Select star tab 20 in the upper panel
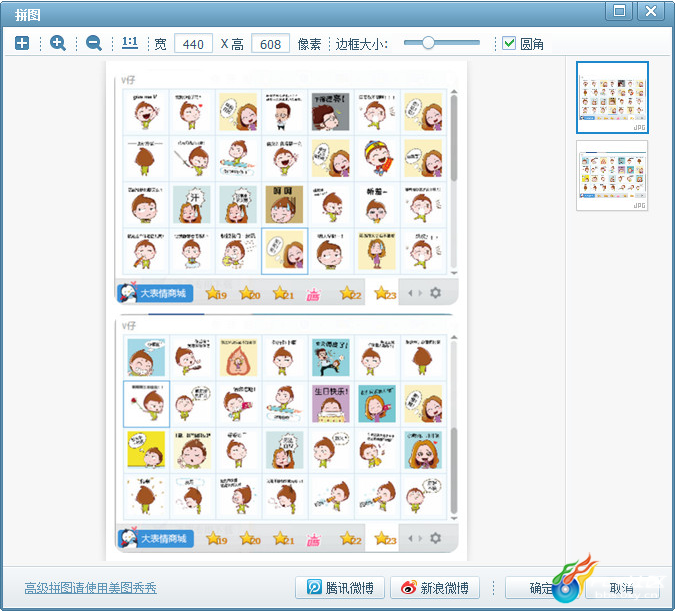This screenshot has height=611, width=675. click(250, 294)
